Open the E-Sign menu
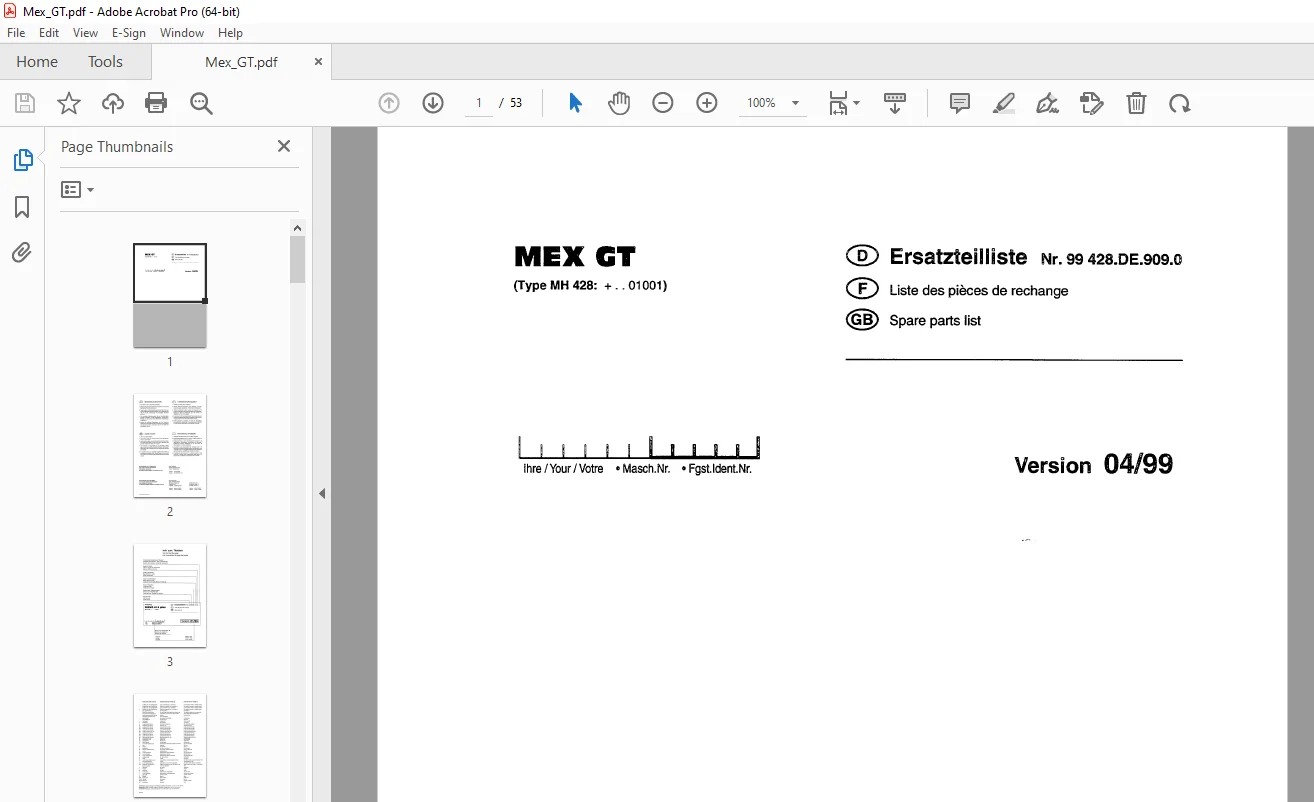This screenshot has width=1314, height=802. coord(129,33)
